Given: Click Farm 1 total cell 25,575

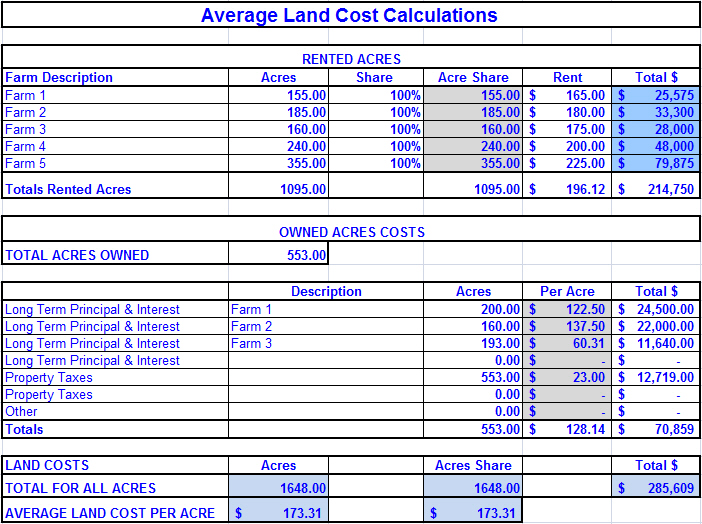Looking at the screenshot, I should coord(655,95).
